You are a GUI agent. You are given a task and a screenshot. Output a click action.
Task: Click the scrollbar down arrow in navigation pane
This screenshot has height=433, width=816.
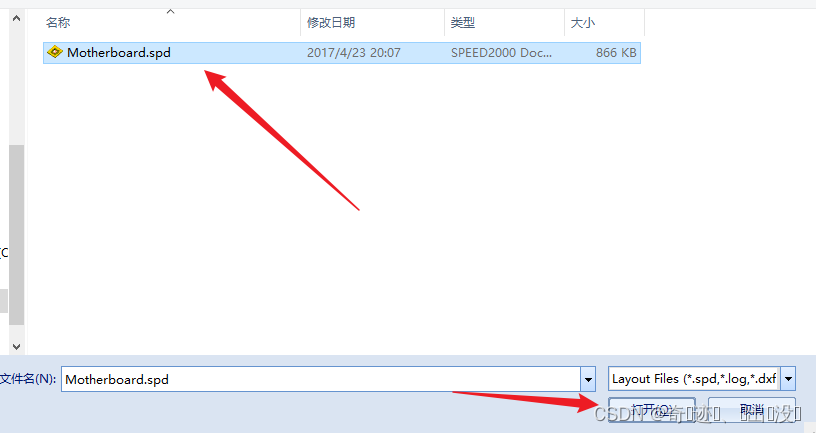16,346
